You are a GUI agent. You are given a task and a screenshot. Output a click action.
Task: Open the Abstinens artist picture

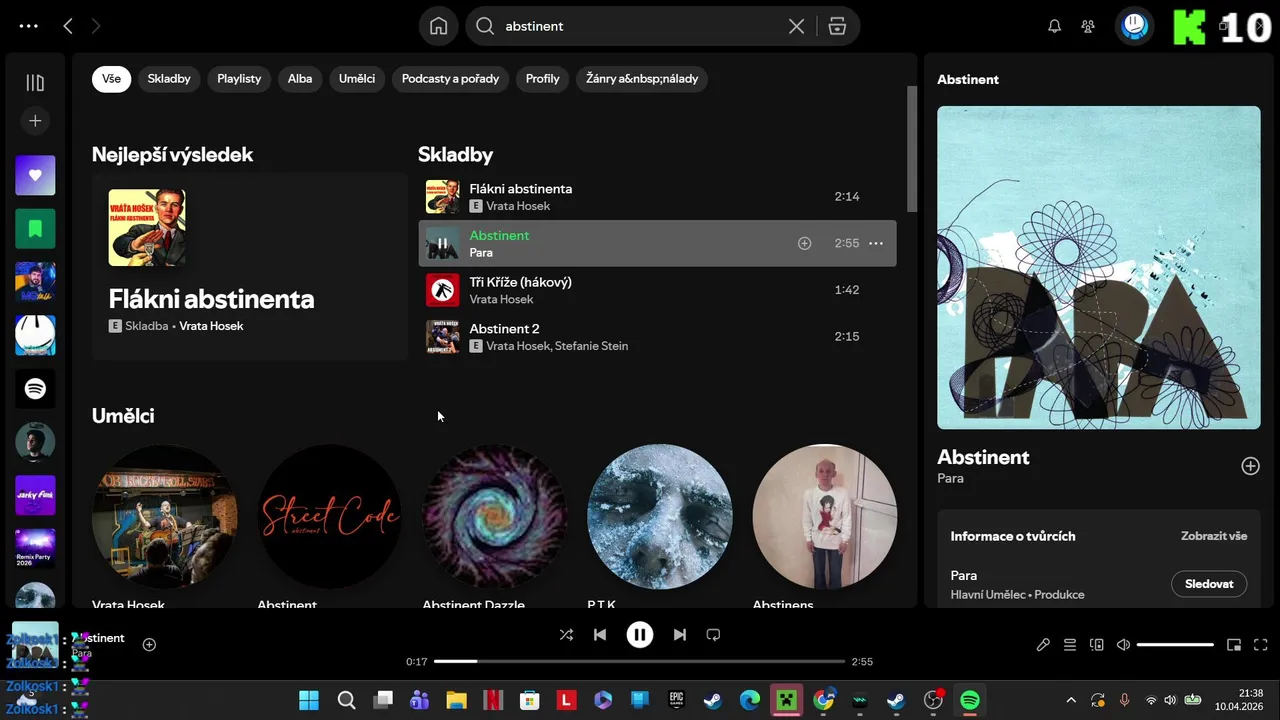(x=825, y=517)
